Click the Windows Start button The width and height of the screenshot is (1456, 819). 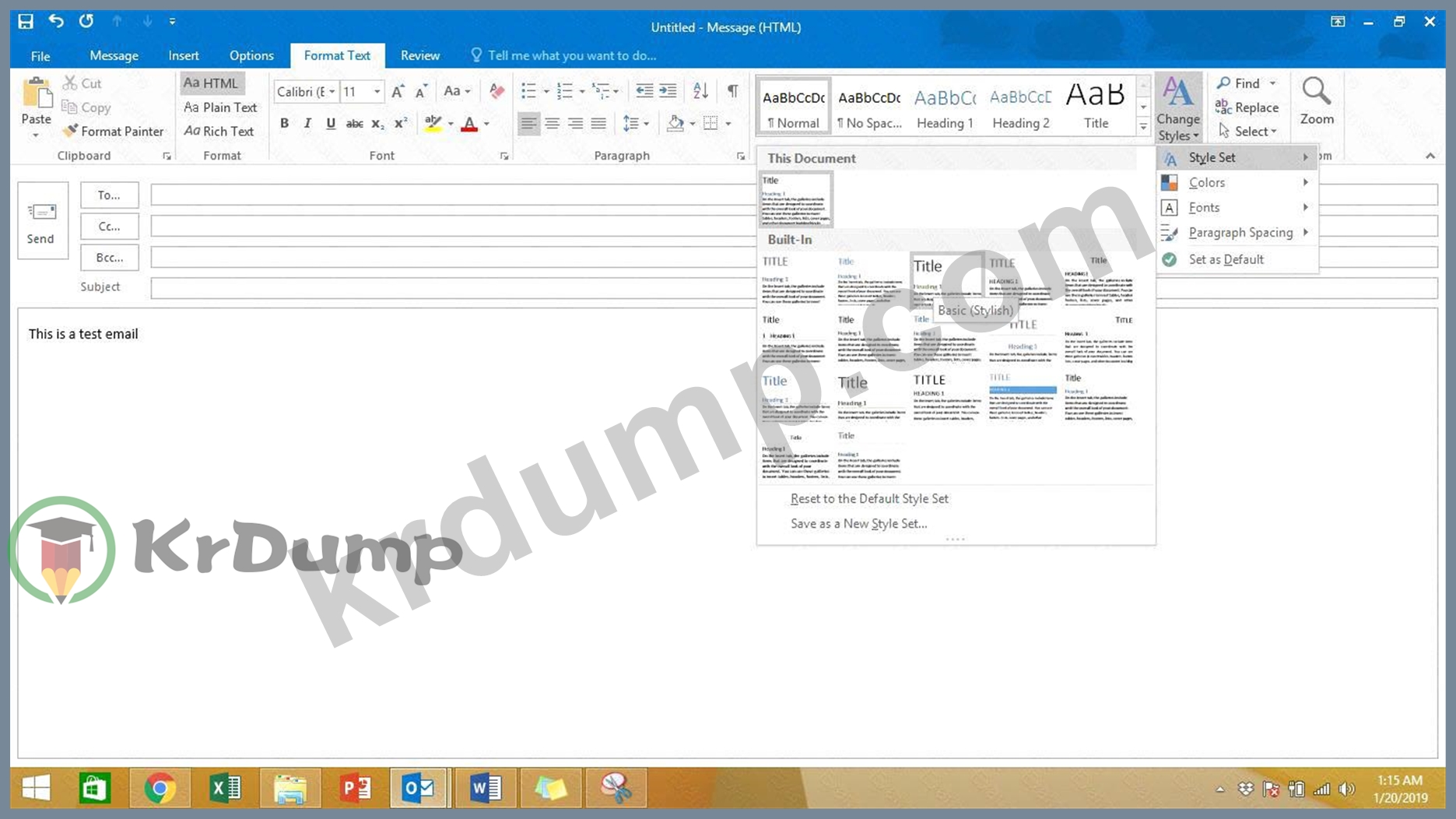click(36, 789)
